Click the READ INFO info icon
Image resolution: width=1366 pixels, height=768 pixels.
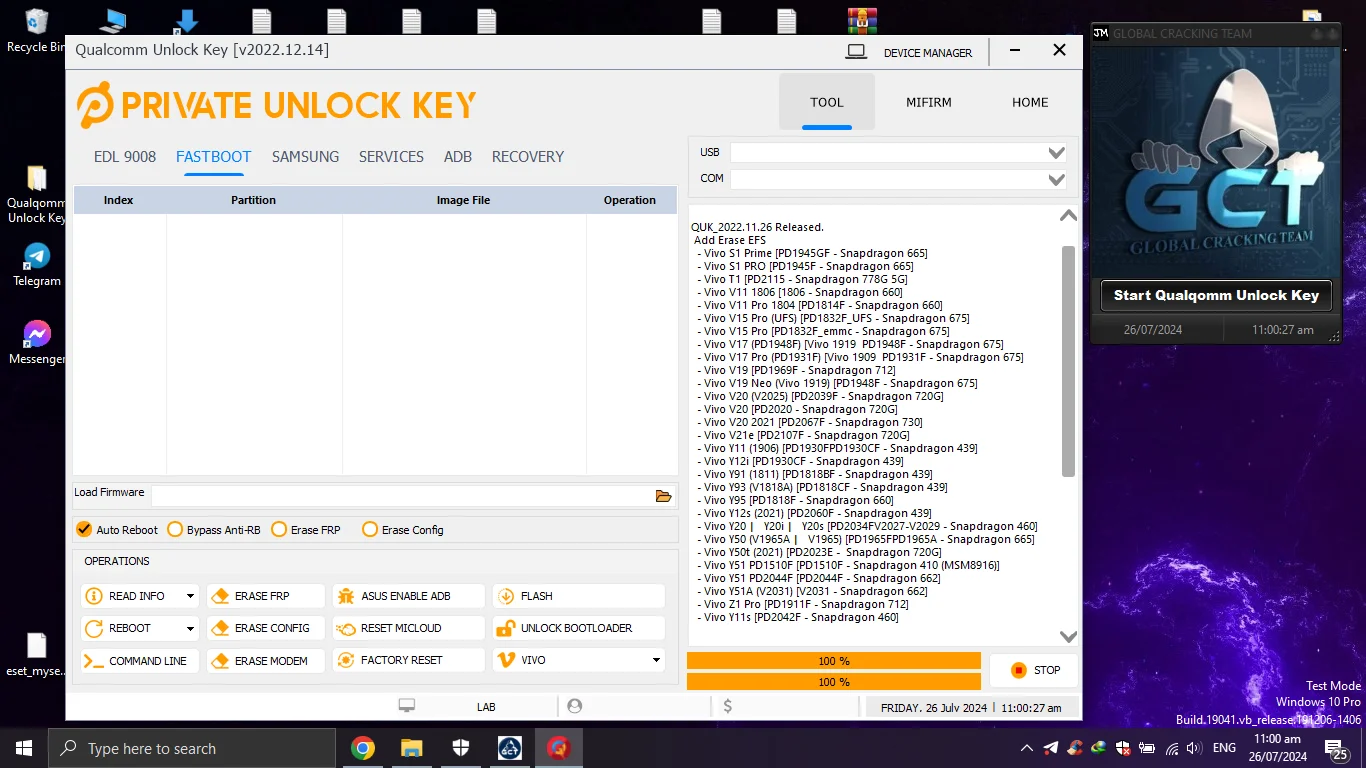click(94, 596)
